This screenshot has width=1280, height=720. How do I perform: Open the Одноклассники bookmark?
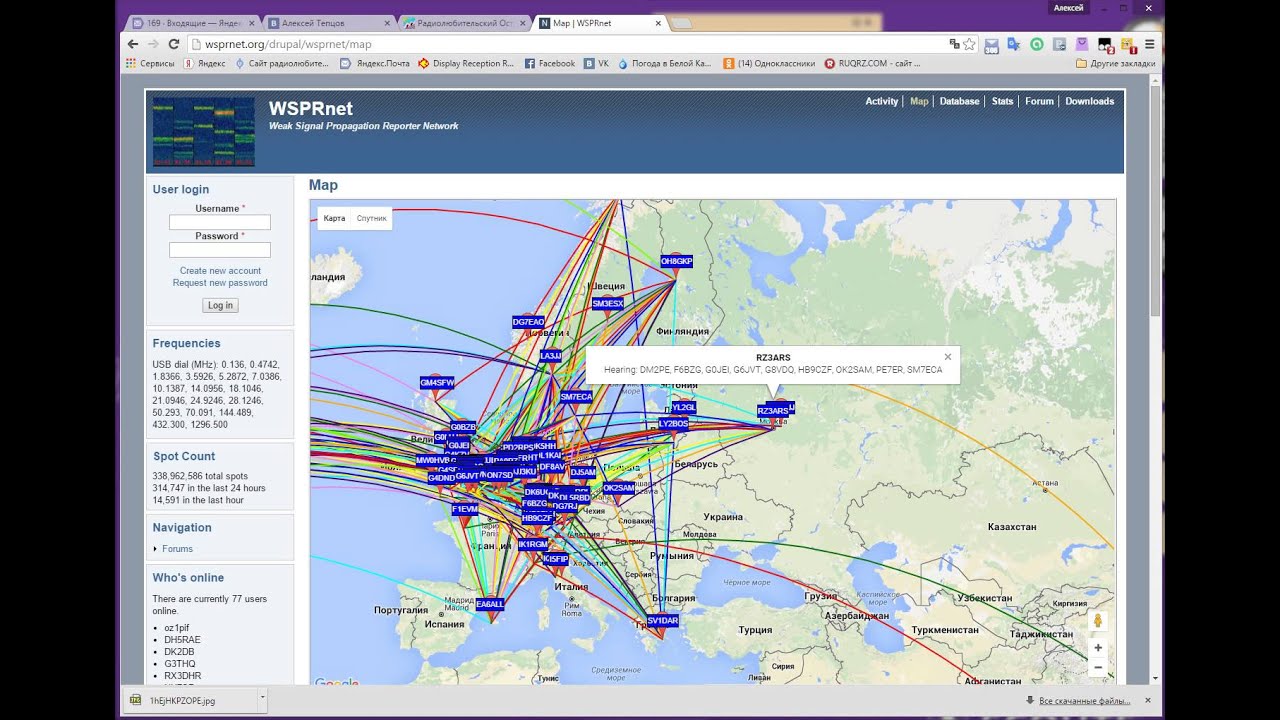769,63
